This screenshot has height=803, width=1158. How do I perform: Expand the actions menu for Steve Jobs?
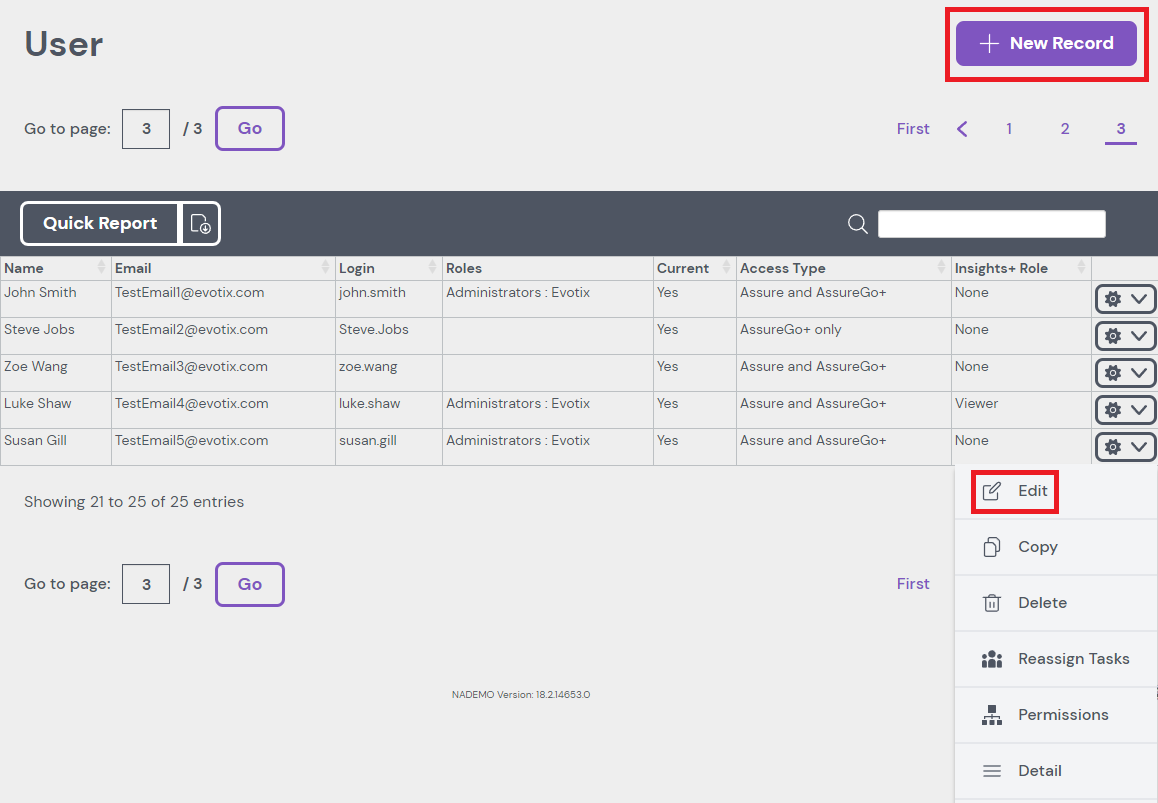(x=1125, y=336)
